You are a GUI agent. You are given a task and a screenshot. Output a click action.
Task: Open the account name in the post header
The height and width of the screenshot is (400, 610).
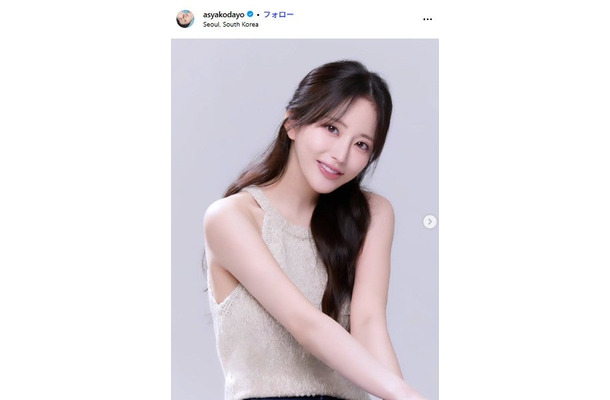224,14
